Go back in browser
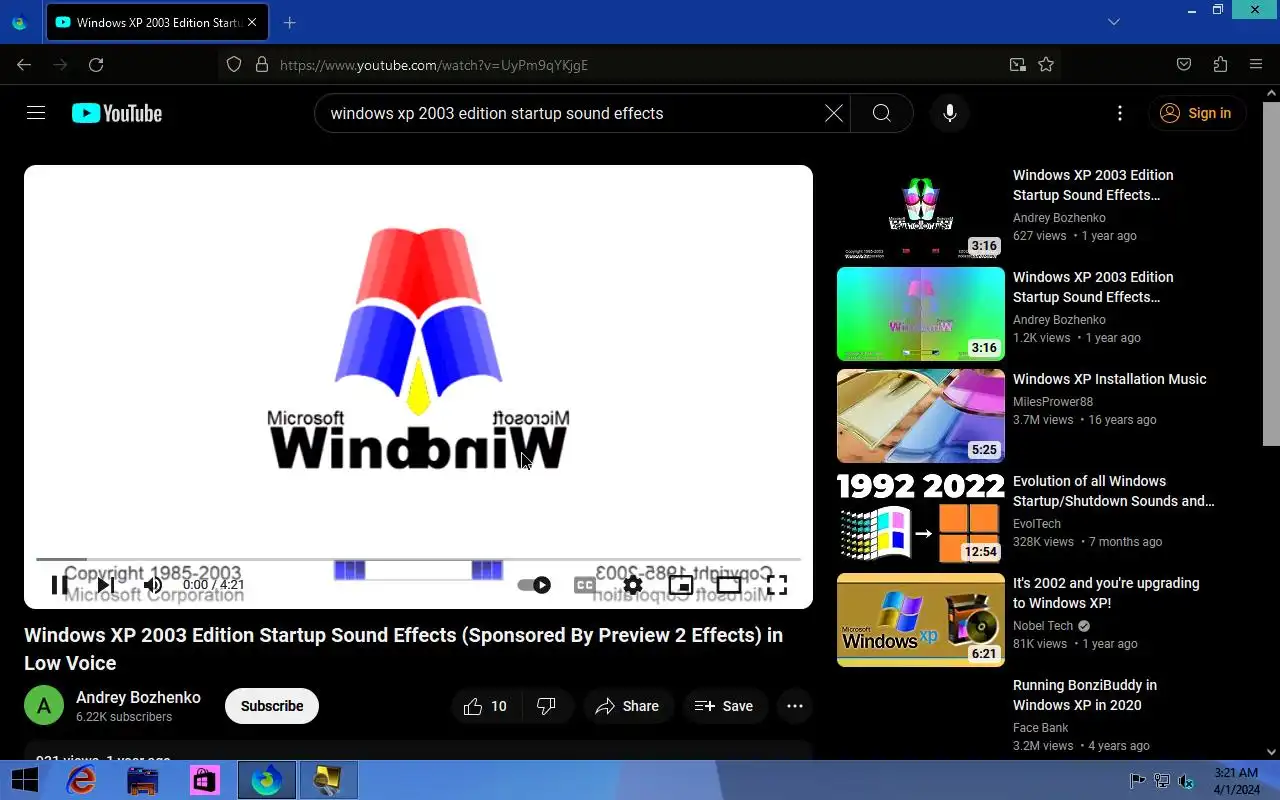 [24, 65]
